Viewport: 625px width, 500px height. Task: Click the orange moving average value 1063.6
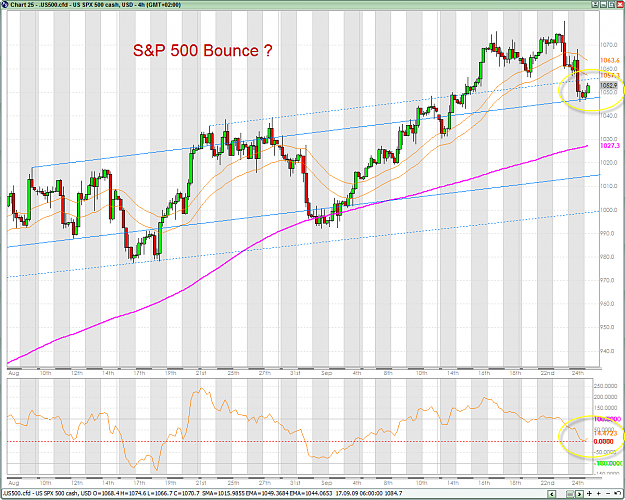pos(610,61)
